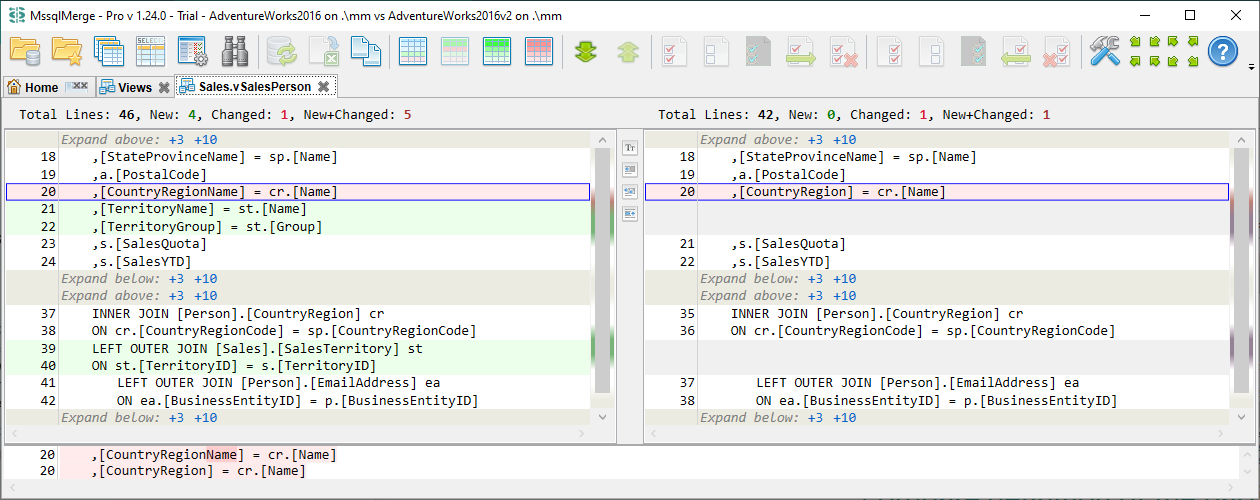Image resolution: width=1260 pixels, height=500 pixels.
Task: Close the Sales.vSalesPerson tab
Action: tap(323, 87)
